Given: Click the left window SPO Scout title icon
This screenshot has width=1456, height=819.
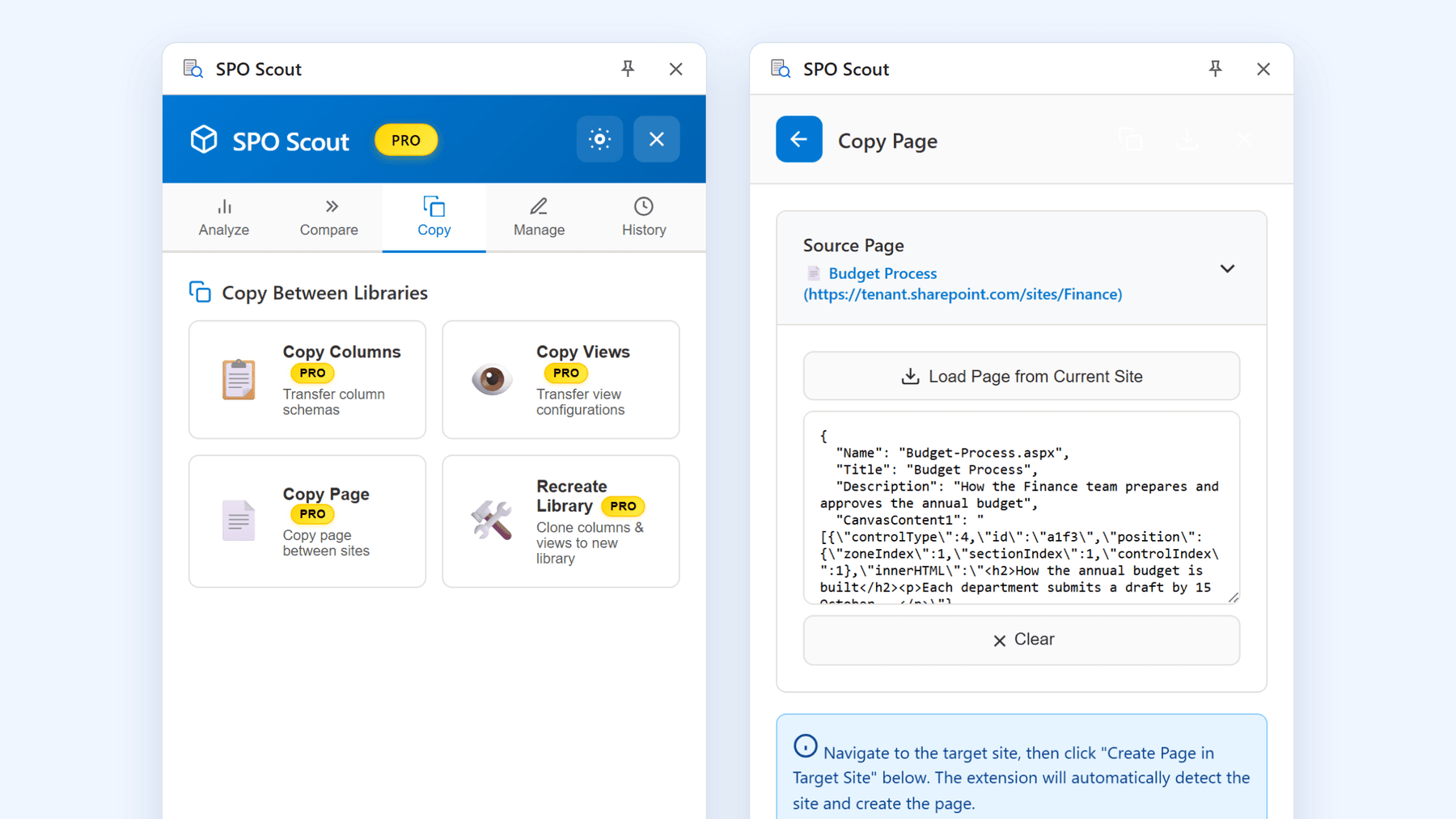Looking at the screenshot, I should coord(193,69).
